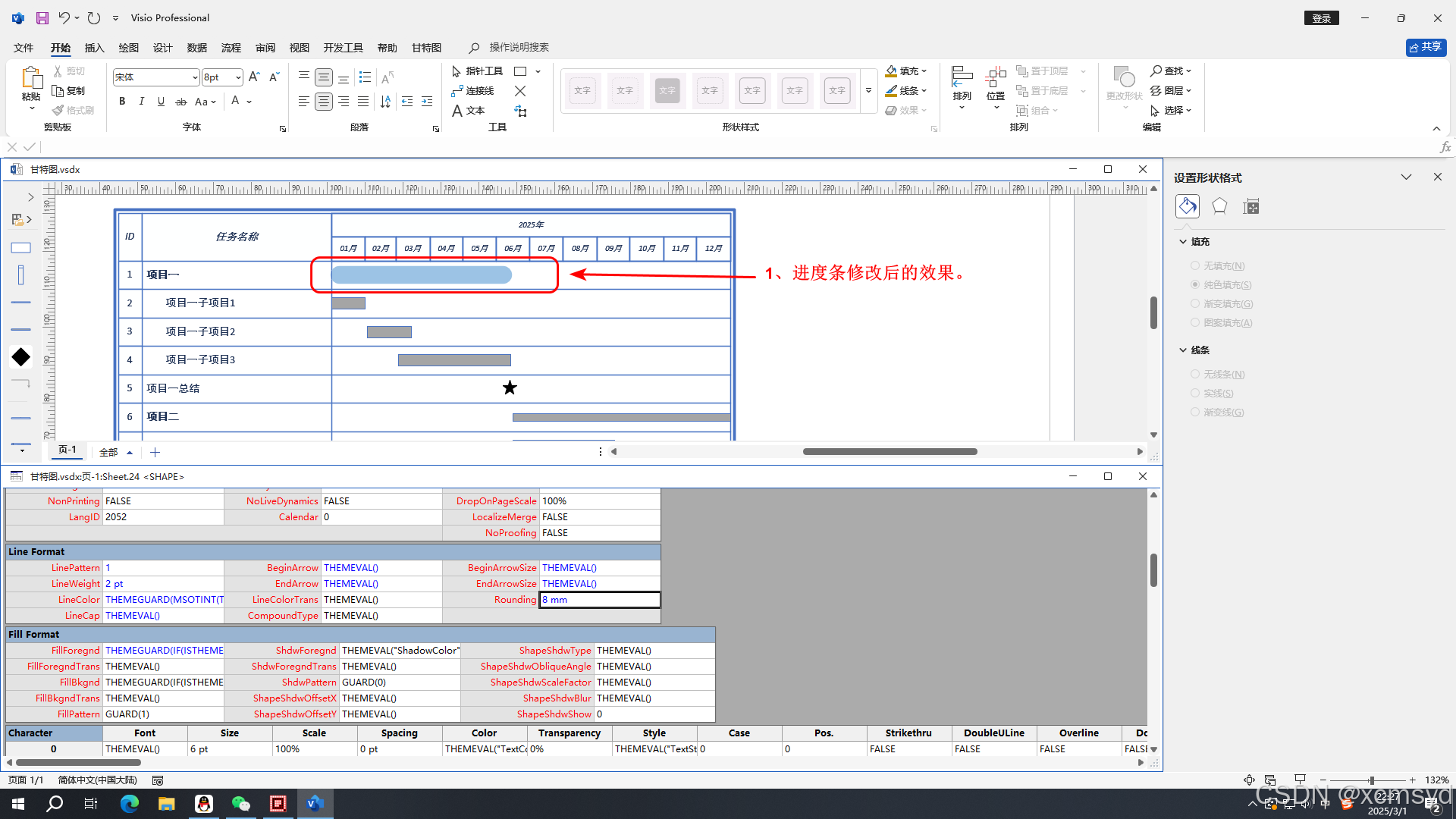Open the font name dropdown
Viewport: 1456px width, 819px height.
tap(195, 77)
